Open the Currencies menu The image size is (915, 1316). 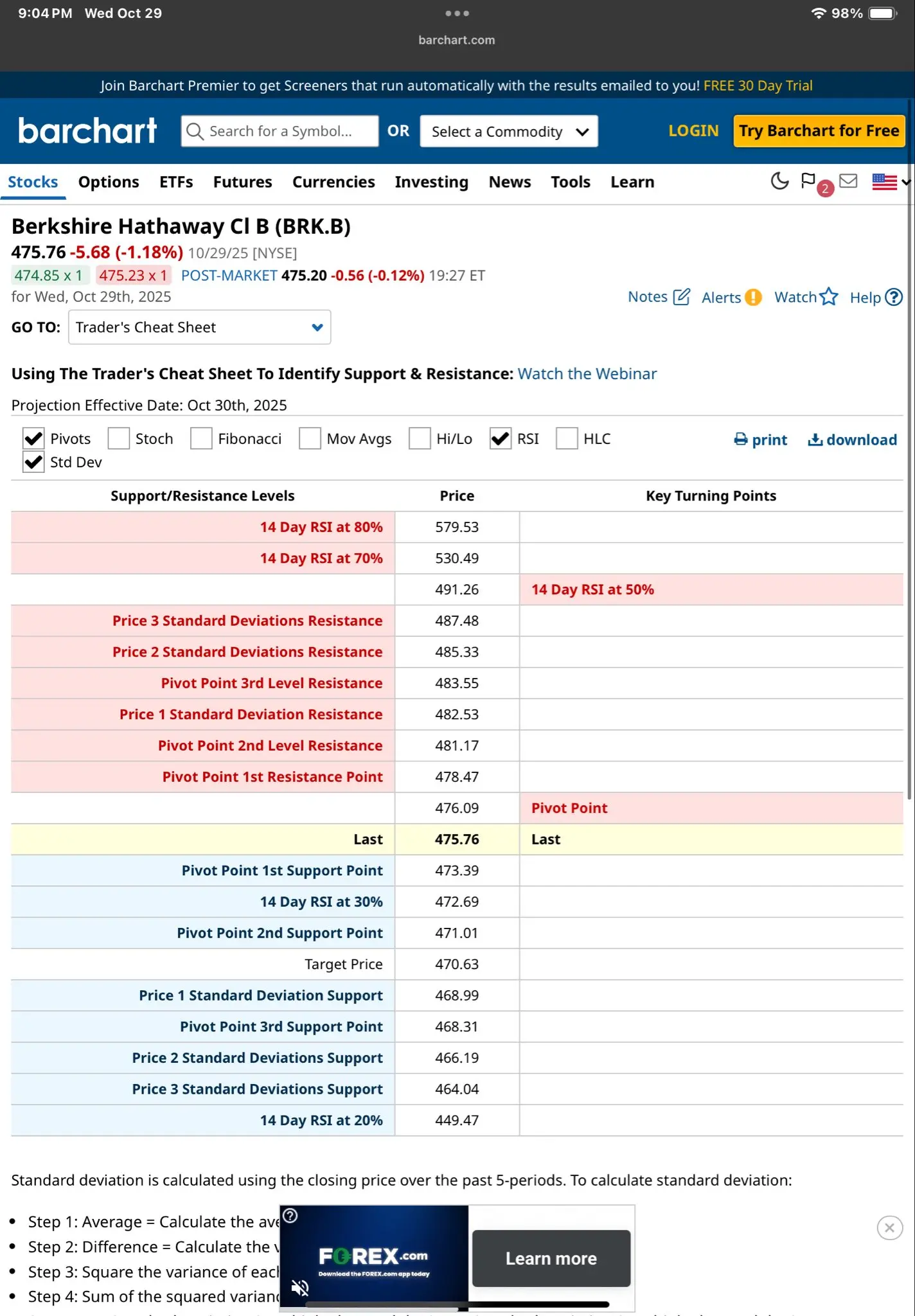pyautogui.click(x=333, y=182)
